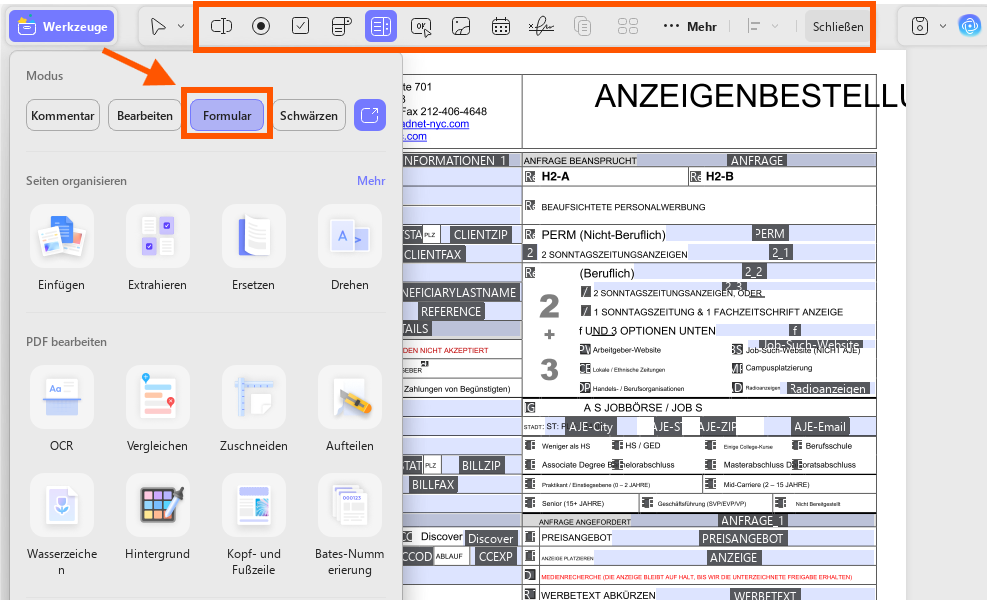Select the image field form tool
Viewport: 987px width, 600px height.
coord(461,26)
